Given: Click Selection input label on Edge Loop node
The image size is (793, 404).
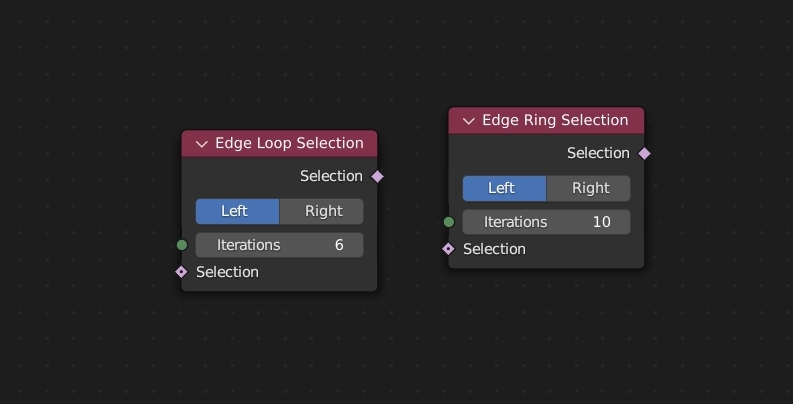Looking at the screenshot, I should coord(228,272).
